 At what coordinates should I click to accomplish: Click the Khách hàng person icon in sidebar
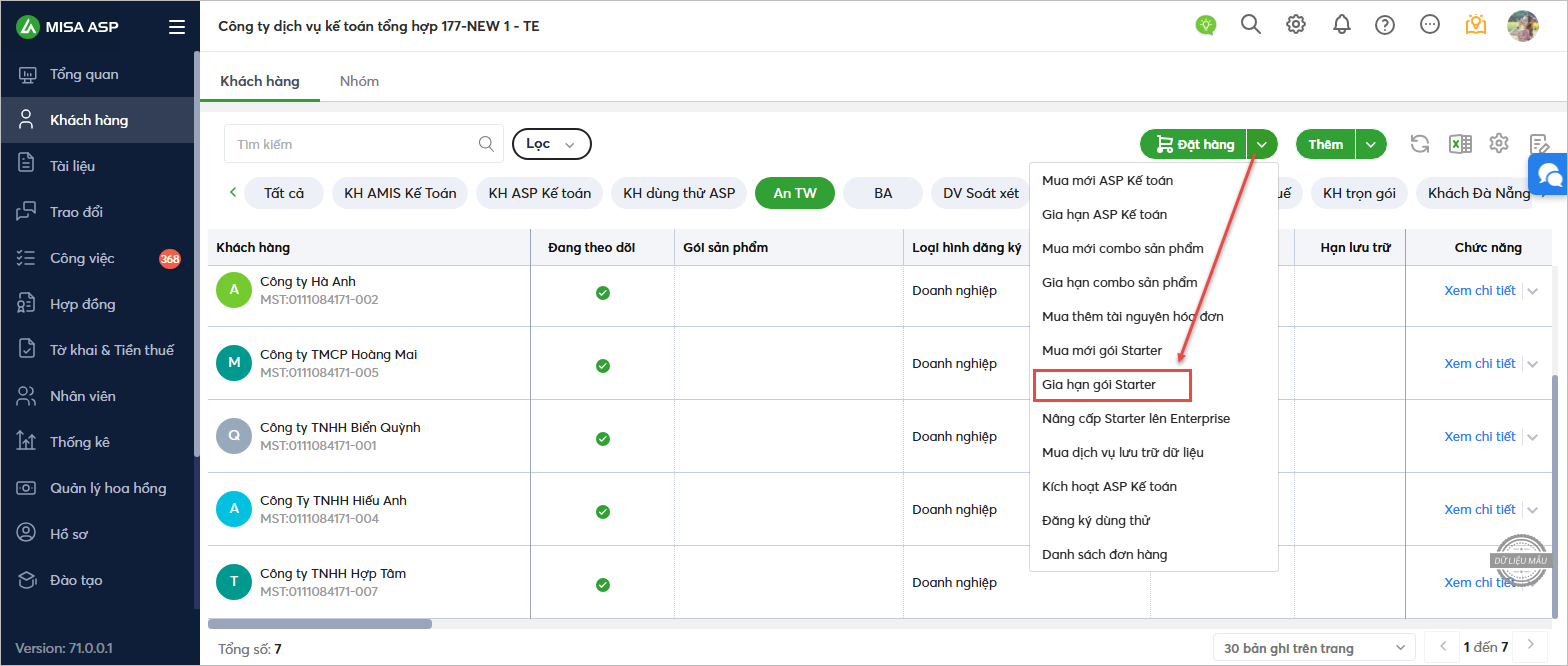(27, 120)
